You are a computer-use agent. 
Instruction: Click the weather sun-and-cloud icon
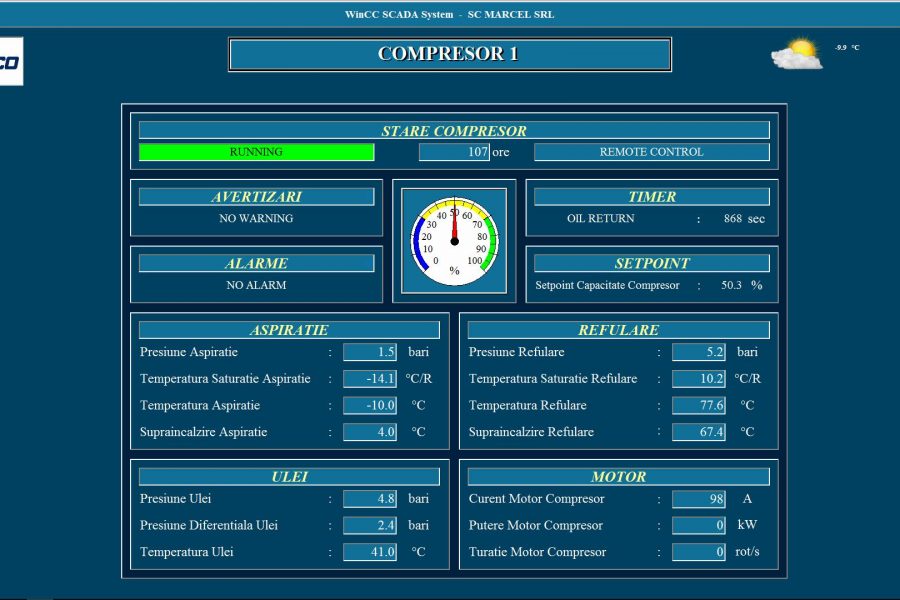[x=797, y=53]
